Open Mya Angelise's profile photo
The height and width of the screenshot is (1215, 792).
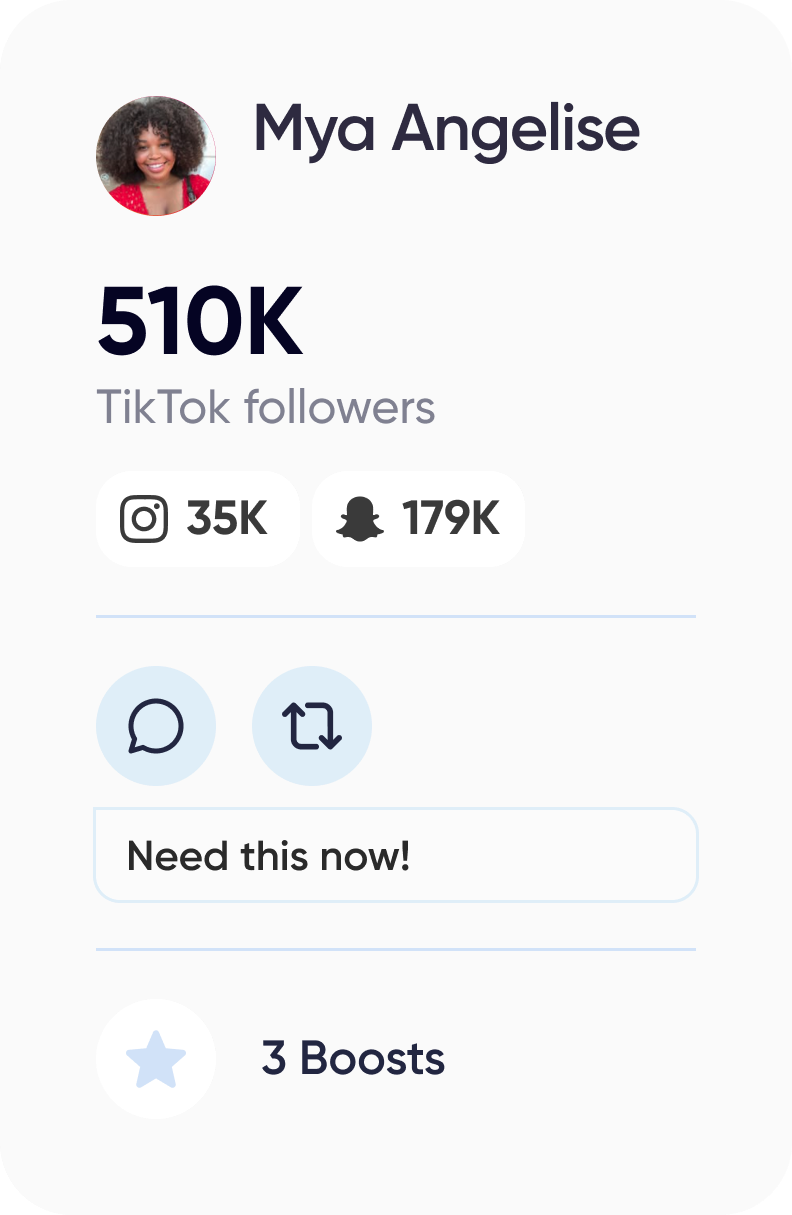156,156
